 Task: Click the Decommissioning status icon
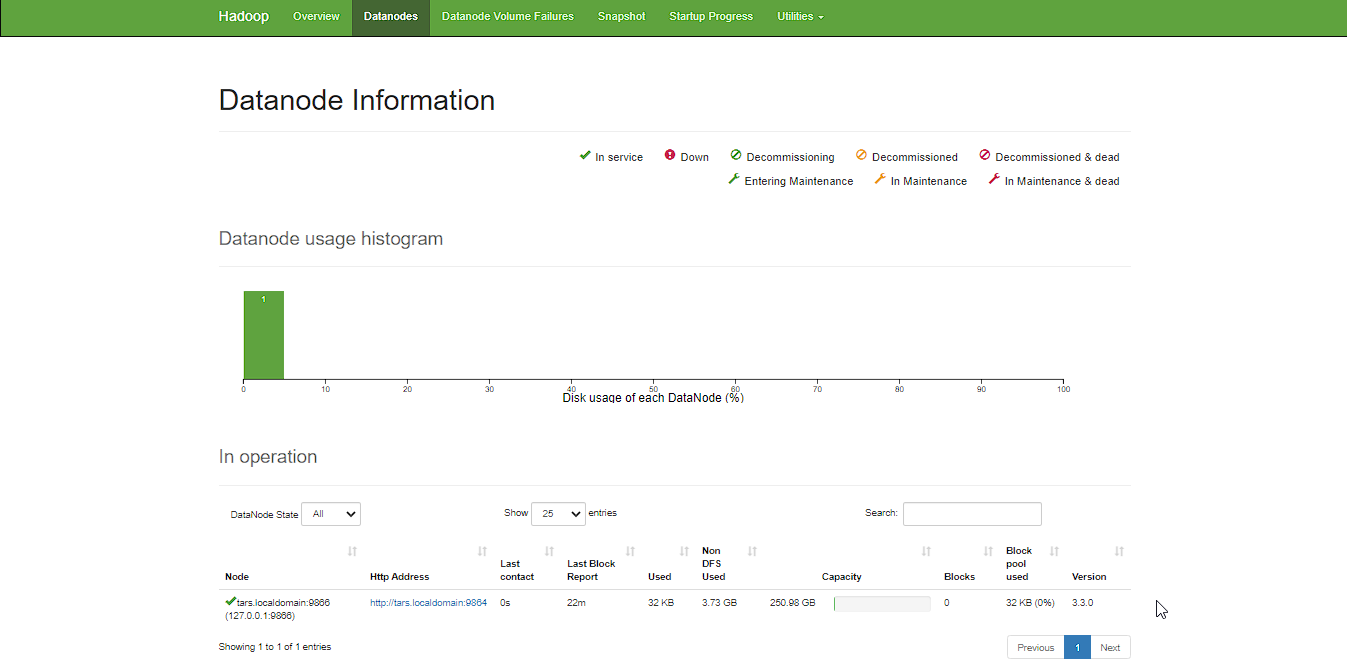(x=734, y=156)
